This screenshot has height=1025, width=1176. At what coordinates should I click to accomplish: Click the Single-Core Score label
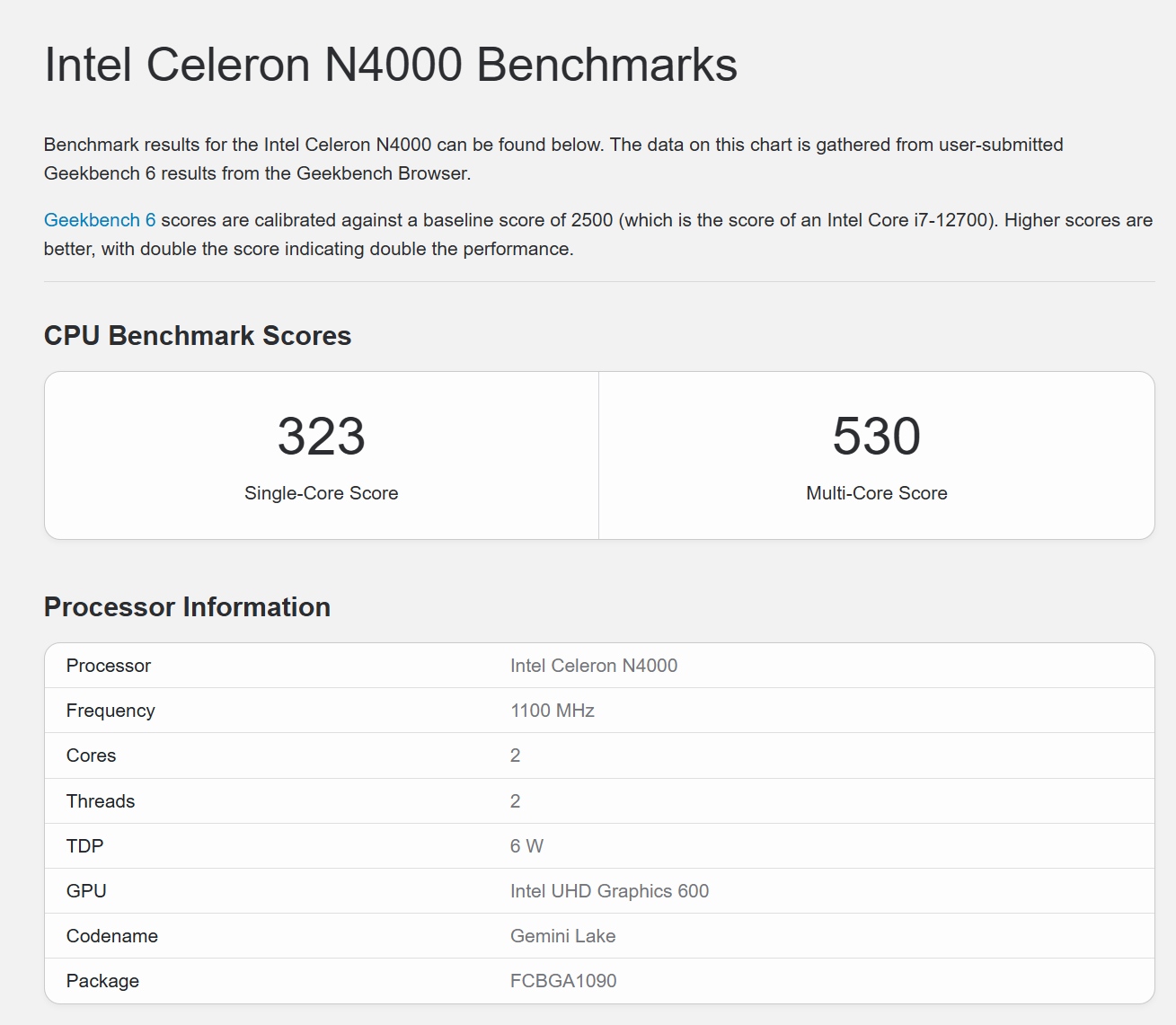321,493
